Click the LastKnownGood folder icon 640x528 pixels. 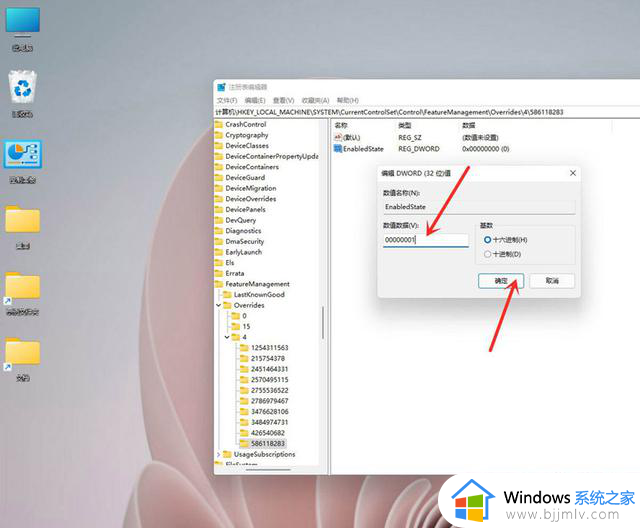coord(227,294)
